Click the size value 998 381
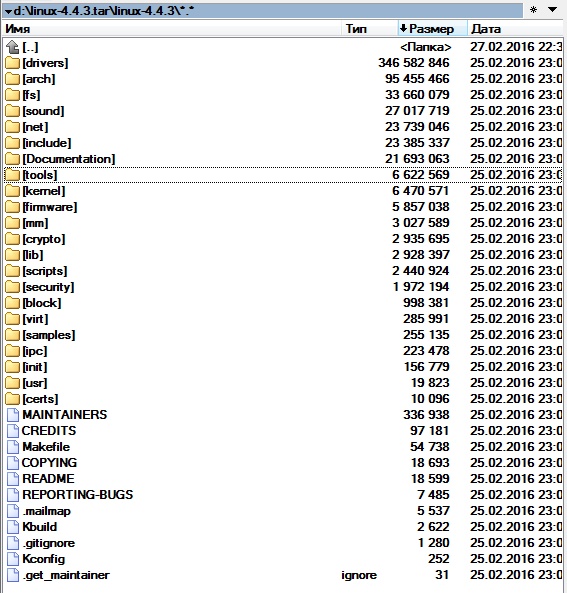Screen dimensions: 567x593 click(426, 303)
